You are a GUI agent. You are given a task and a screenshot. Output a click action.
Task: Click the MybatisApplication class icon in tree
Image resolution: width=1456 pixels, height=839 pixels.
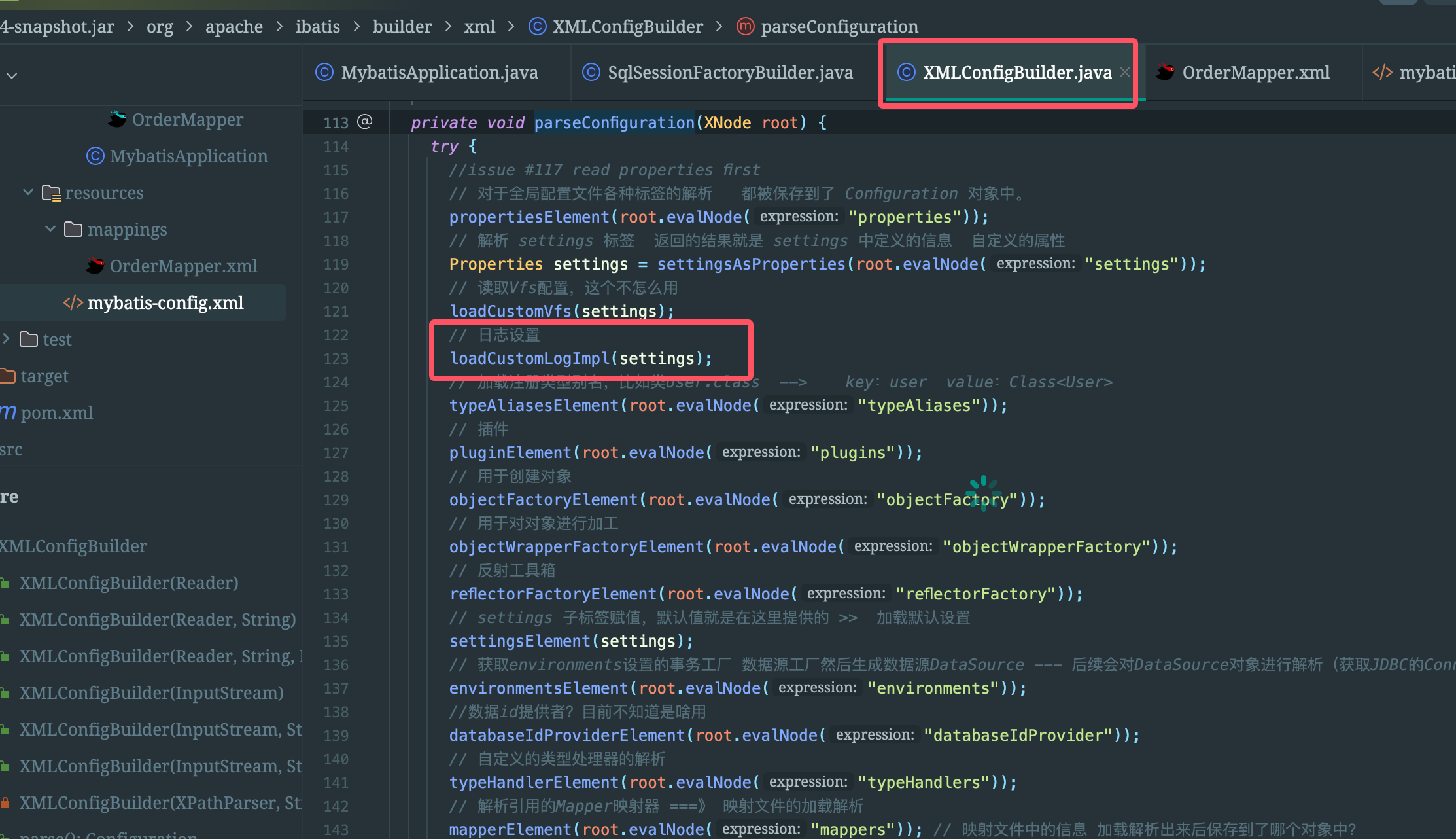[95, 156]
